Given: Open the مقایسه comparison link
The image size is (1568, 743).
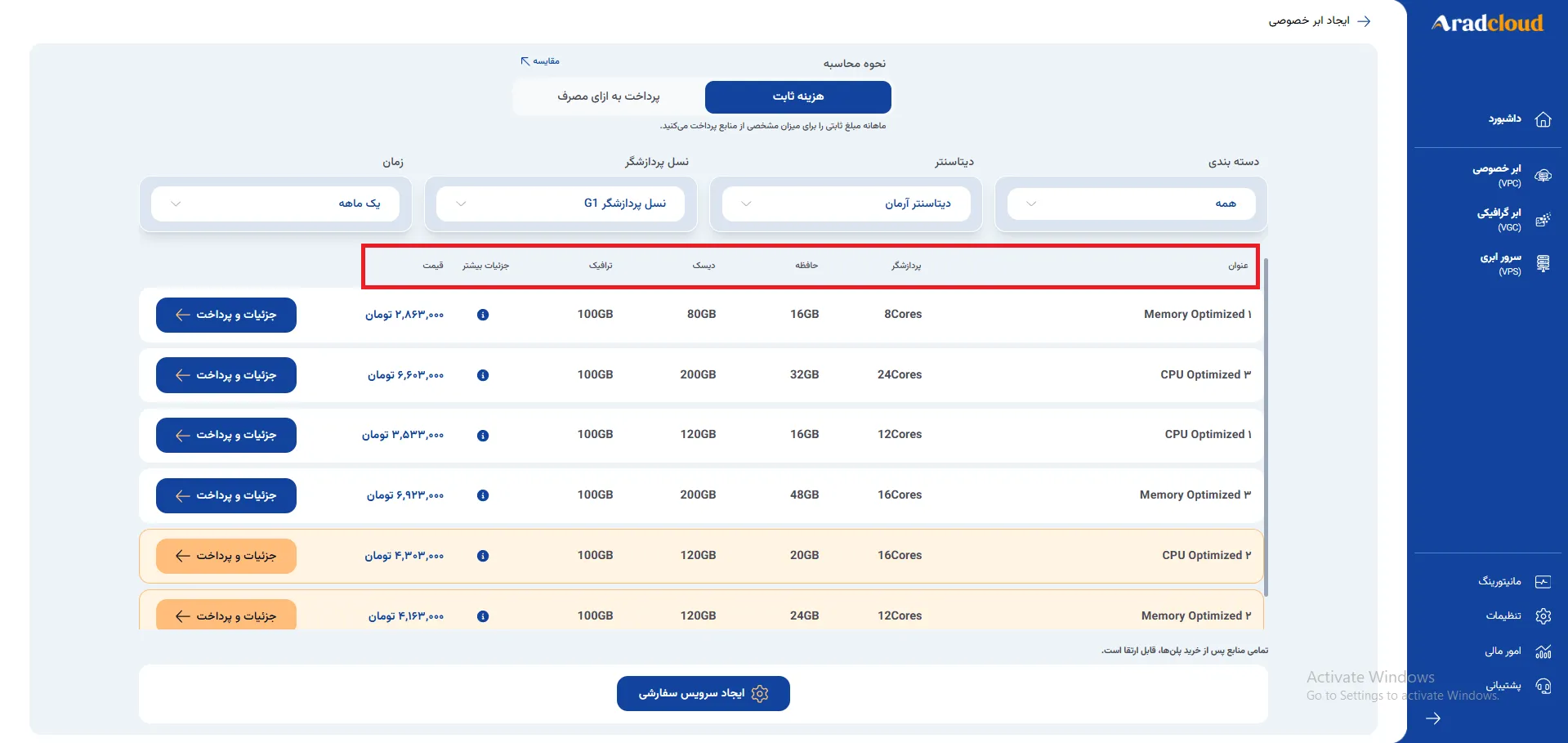Looking at the screenshot, I should [540, 61].
